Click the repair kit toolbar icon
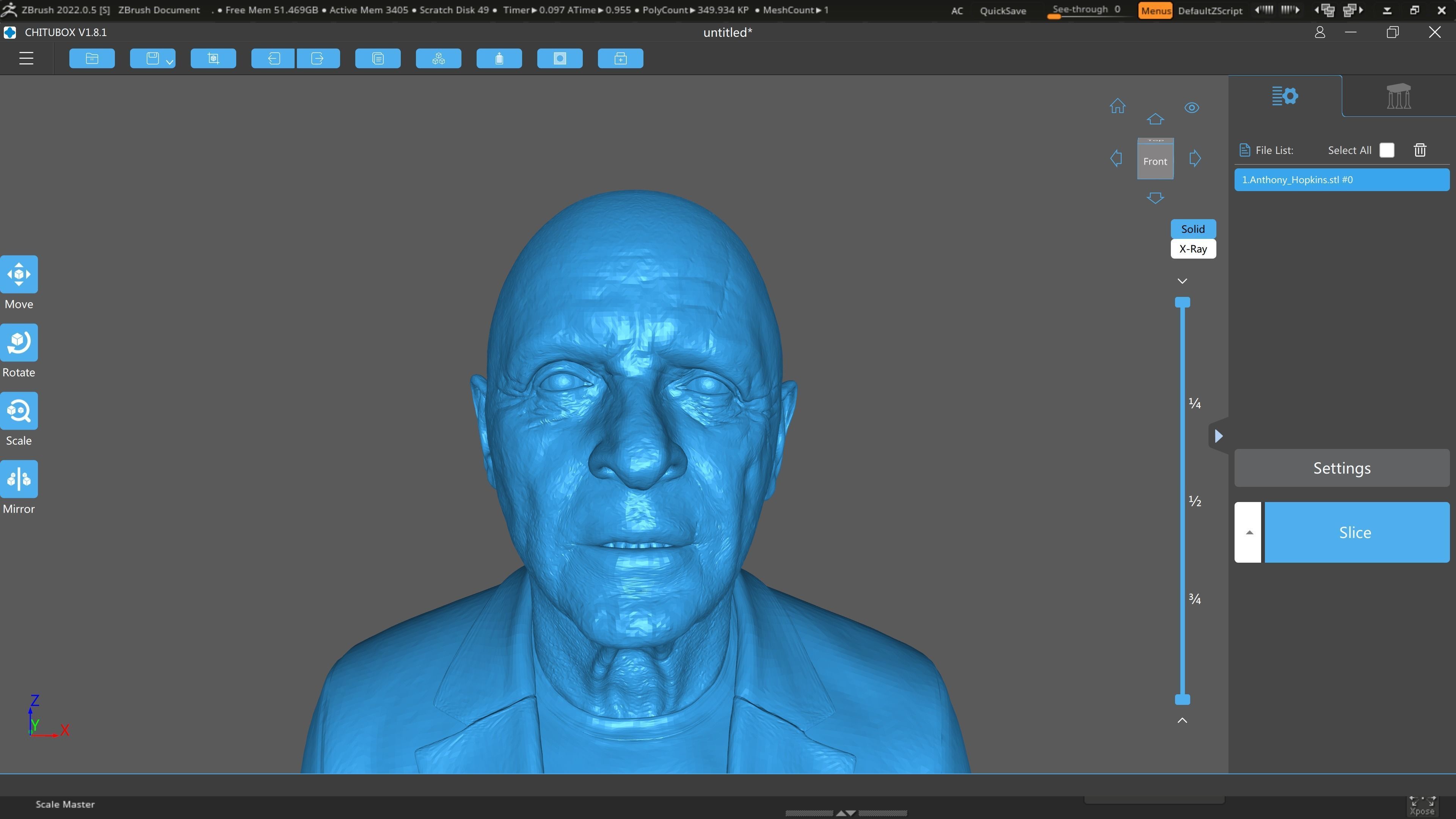1456x819 pixels. click(621, 58)
